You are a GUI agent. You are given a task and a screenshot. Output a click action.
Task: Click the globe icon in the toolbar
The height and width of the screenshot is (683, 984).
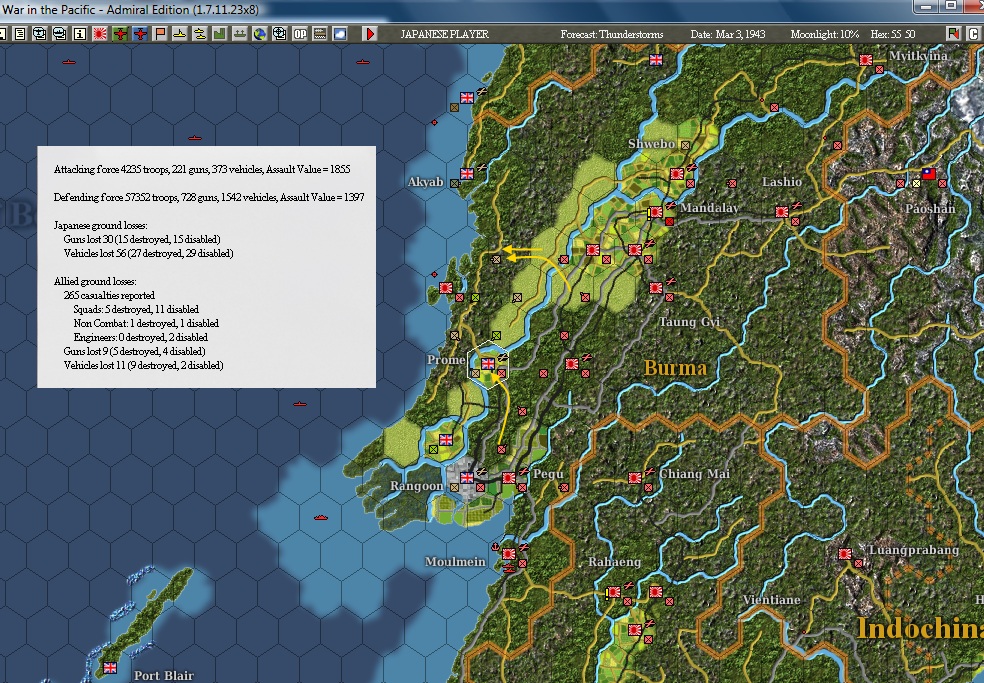[x=259, y=34]
